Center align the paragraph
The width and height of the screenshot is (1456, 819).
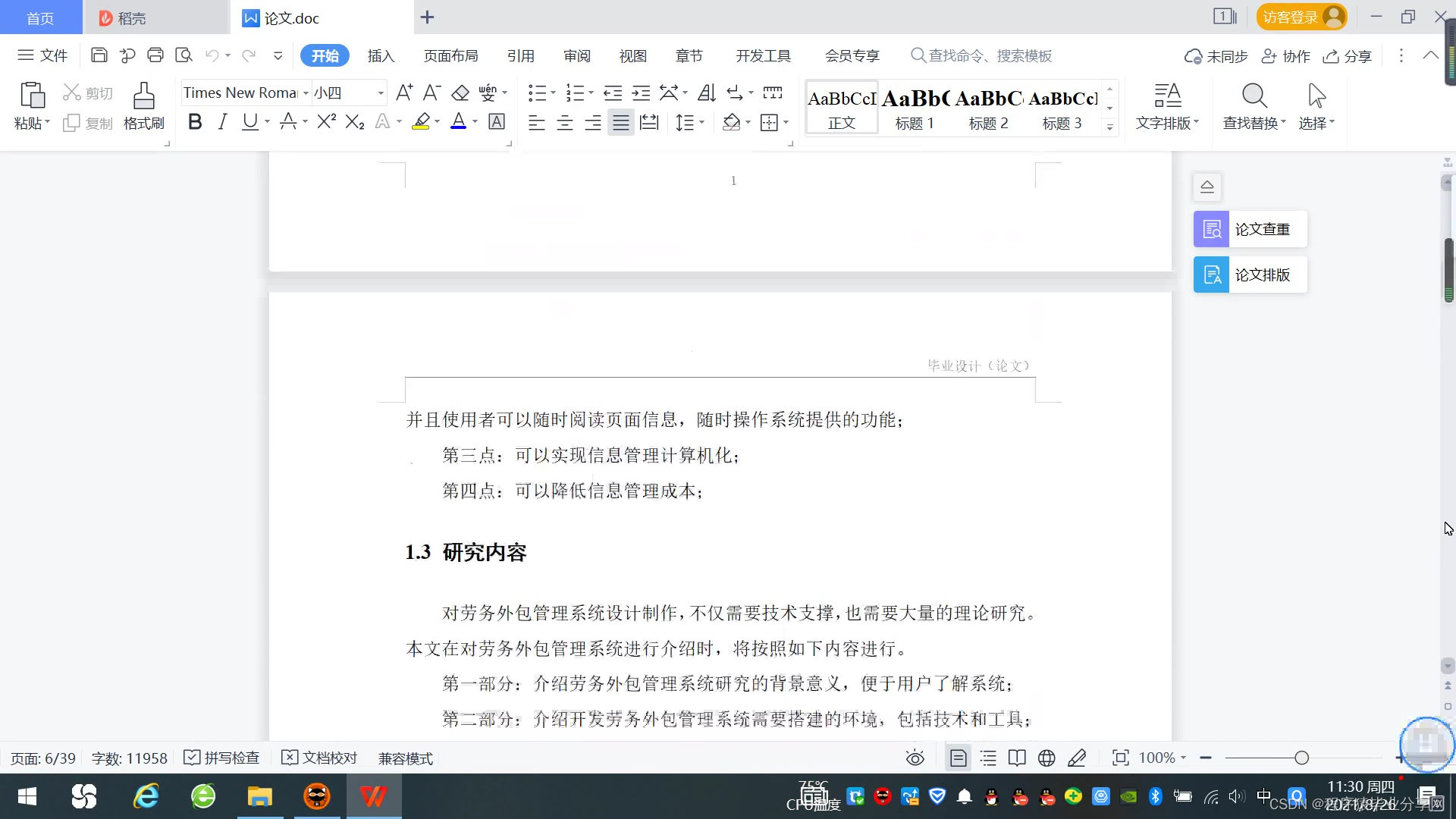(565, 123)
